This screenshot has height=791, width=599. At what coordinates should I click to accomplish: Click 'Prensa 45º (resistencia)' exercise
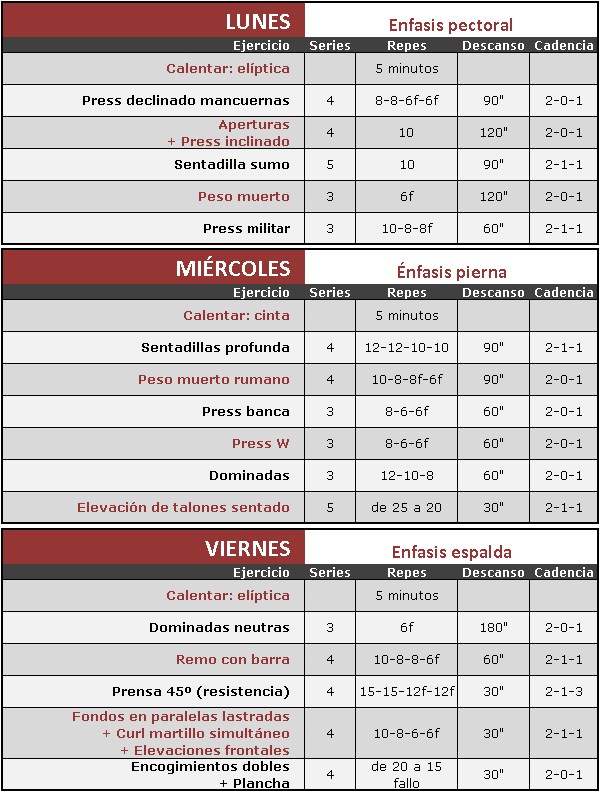[x=201, y=692]
